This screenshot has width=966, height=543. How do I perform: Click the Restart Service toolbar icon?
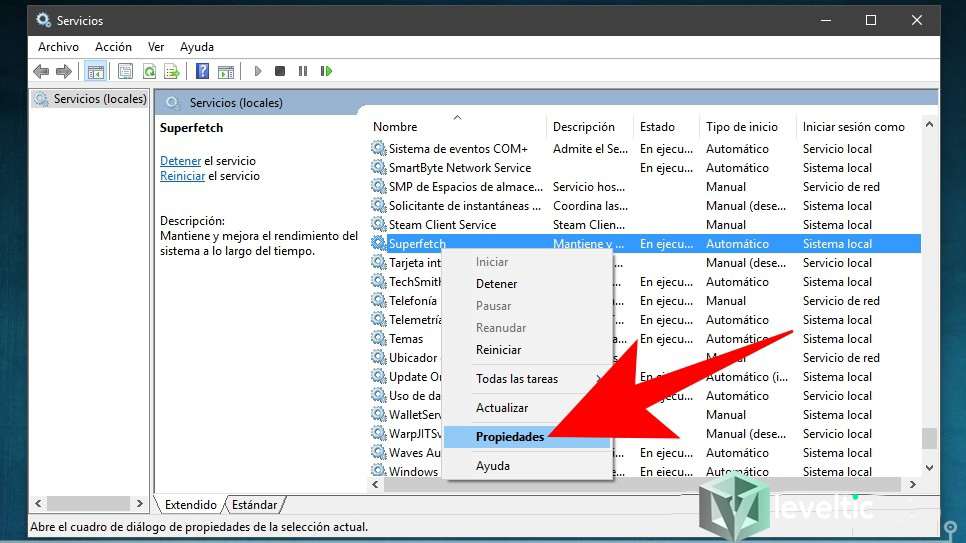coord(326,71)
